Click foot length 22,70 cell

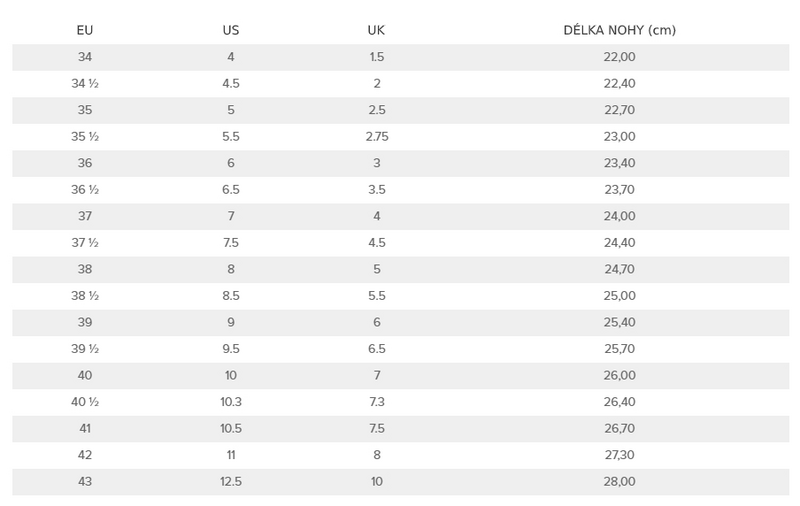click(x=619, y=110)
